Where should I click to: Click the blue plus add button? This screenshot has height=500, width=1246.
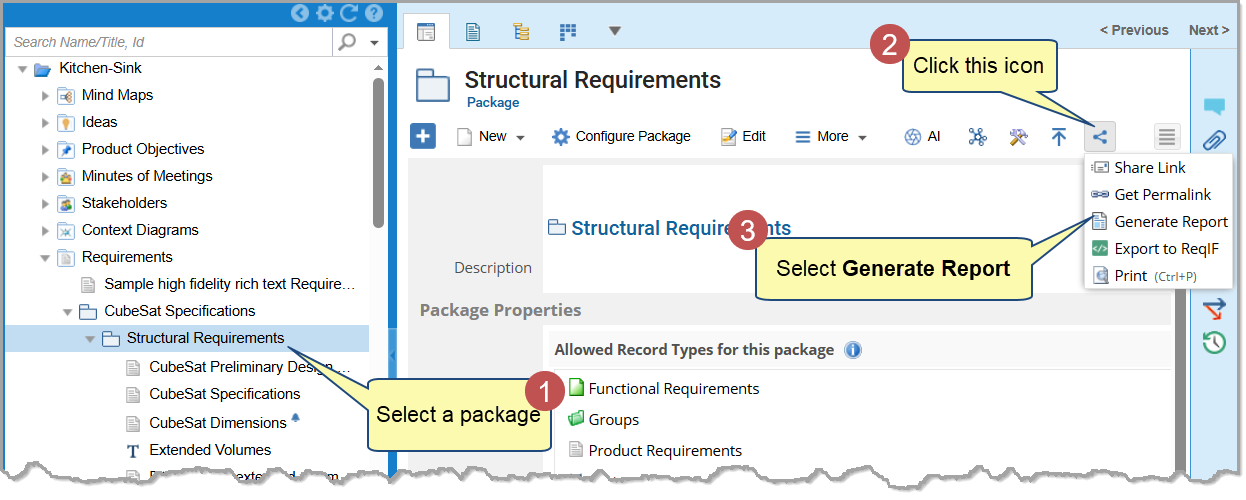(423, 136)
